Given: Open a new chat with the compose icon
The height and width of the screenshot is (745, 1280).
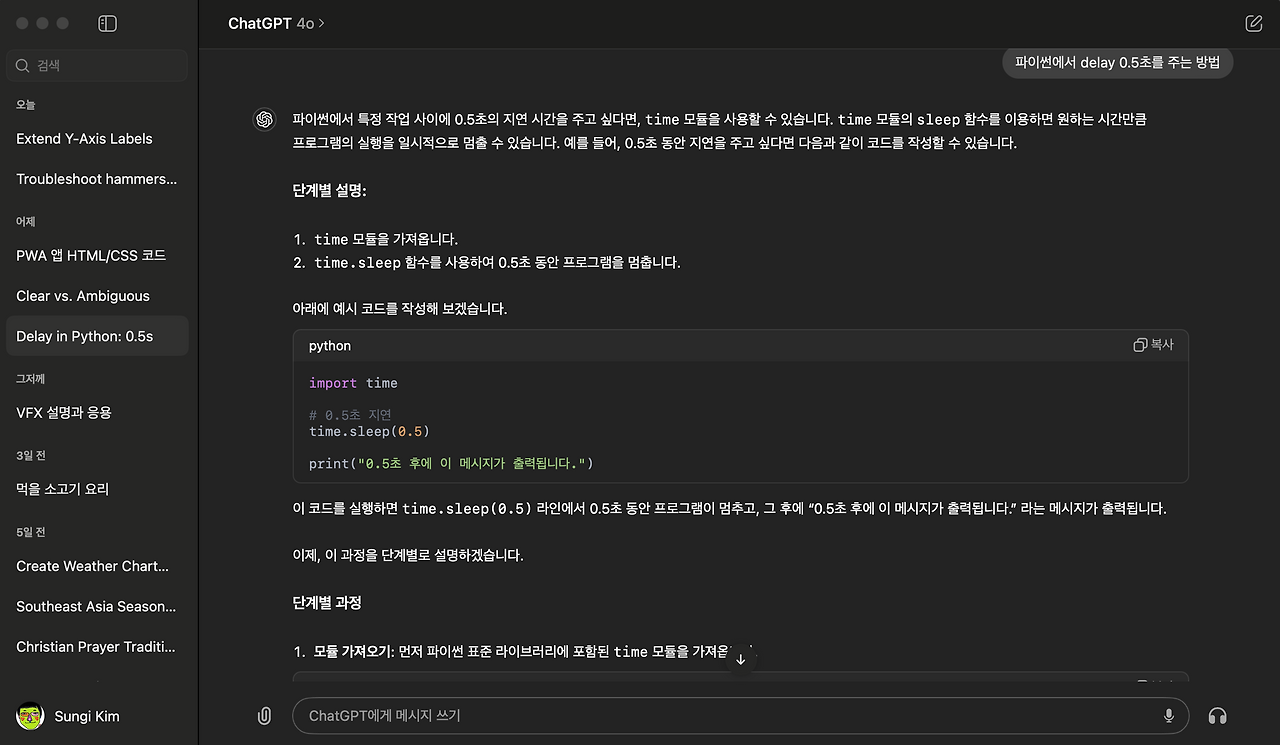Looking at the screenshot, I should click(1253, 22).
